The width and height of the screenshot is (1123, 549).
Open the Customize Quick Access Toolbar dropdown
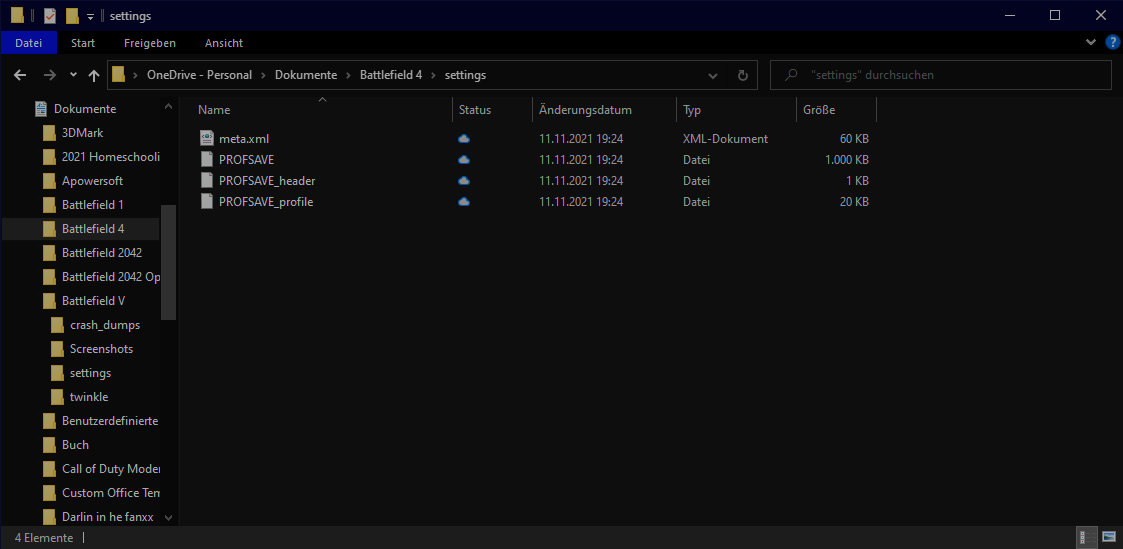[90, 16]
